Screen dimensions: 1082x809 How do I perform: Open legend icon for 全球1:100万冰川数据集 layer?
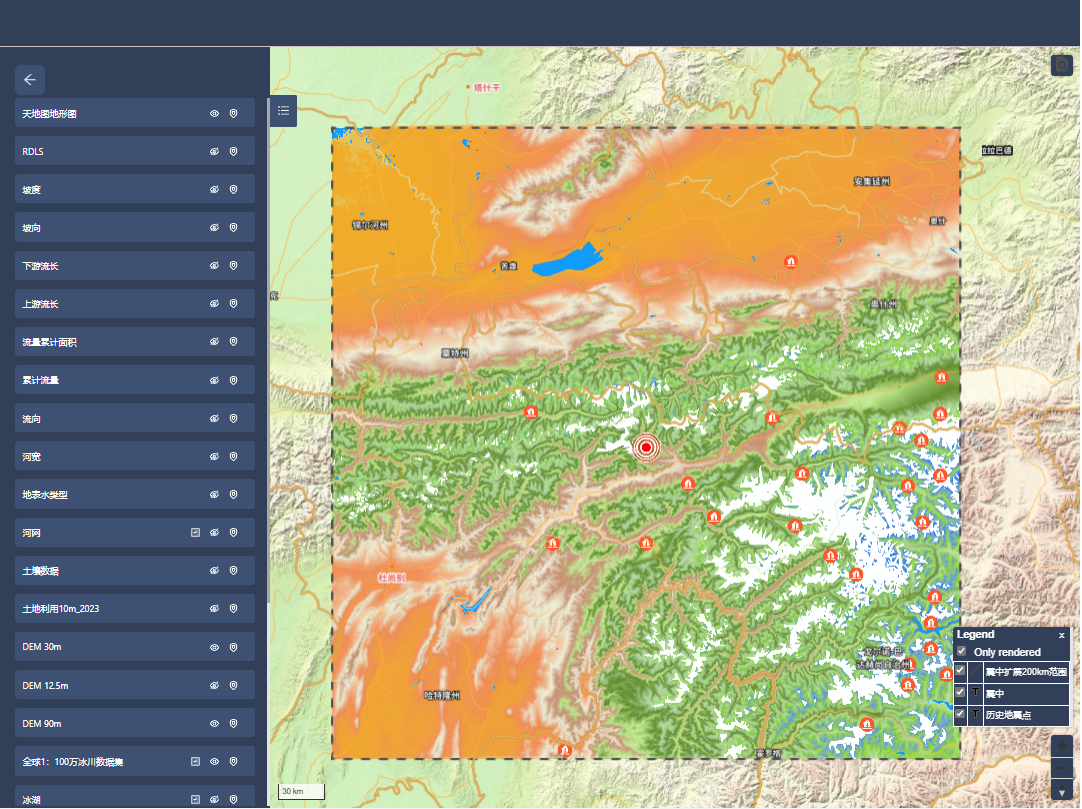195,761
